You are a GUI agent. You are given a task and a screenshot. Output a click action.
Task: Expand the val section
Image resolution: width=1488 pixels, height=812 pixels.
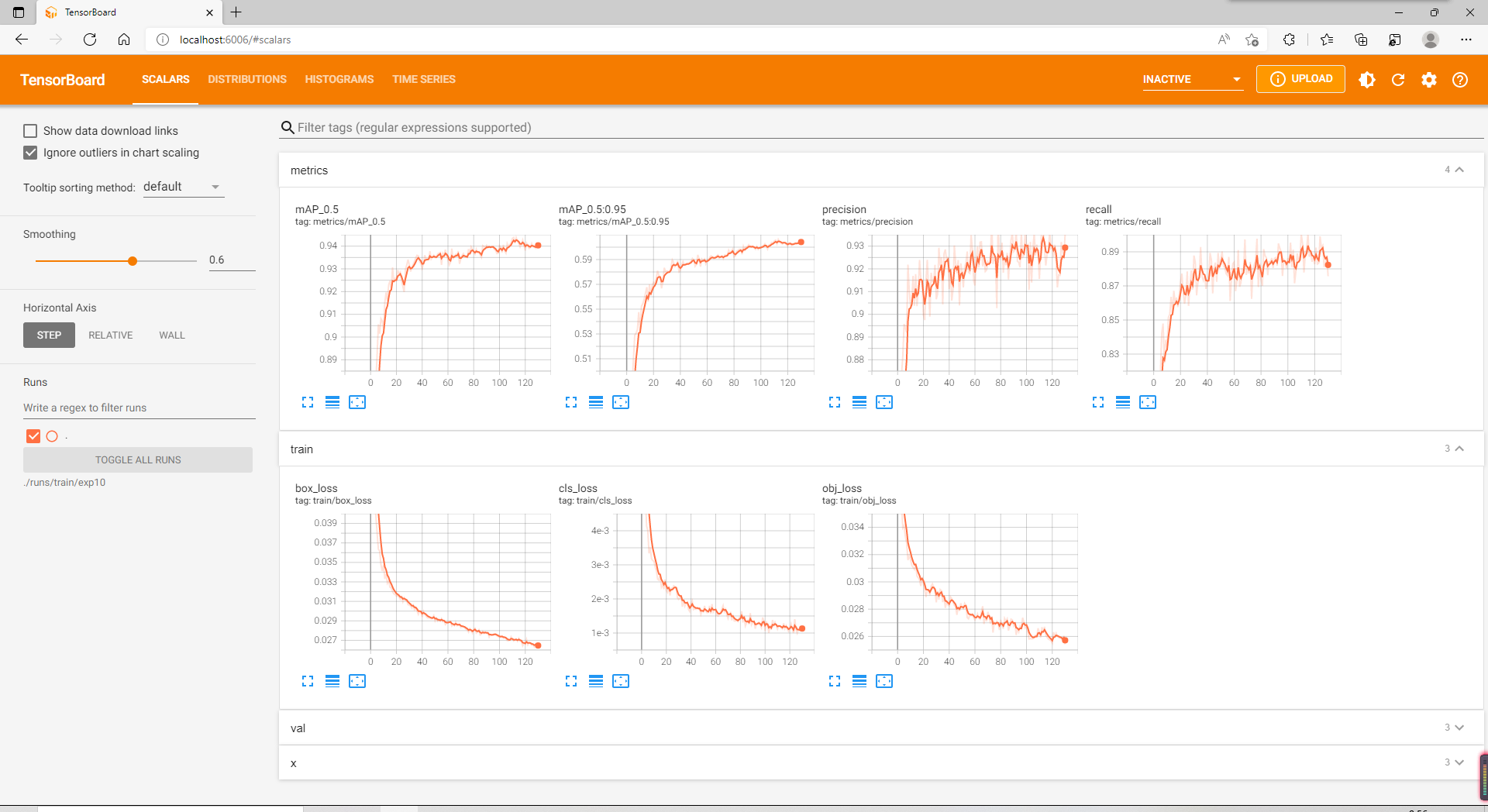pos(1459,728)
